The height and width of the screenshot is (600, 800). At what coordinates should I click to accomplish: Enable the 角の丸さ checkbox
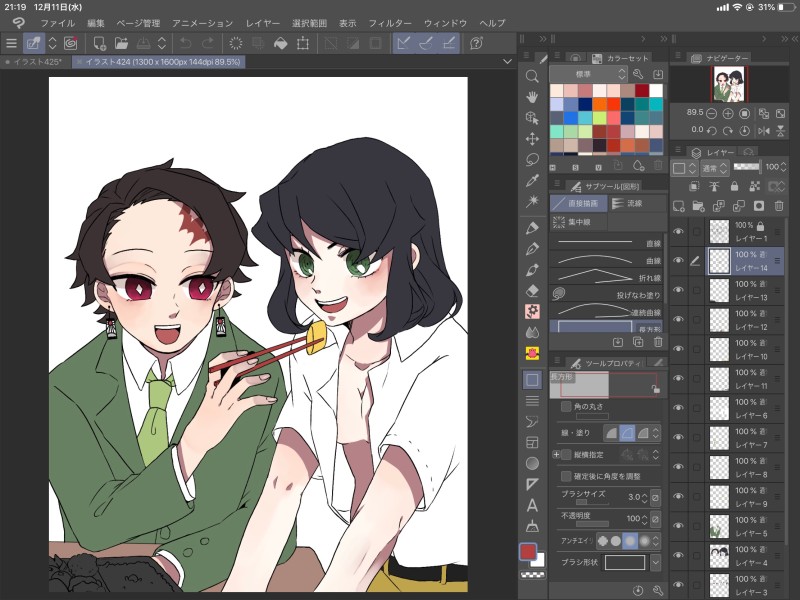pyautogui.click(x=566, y=406)
